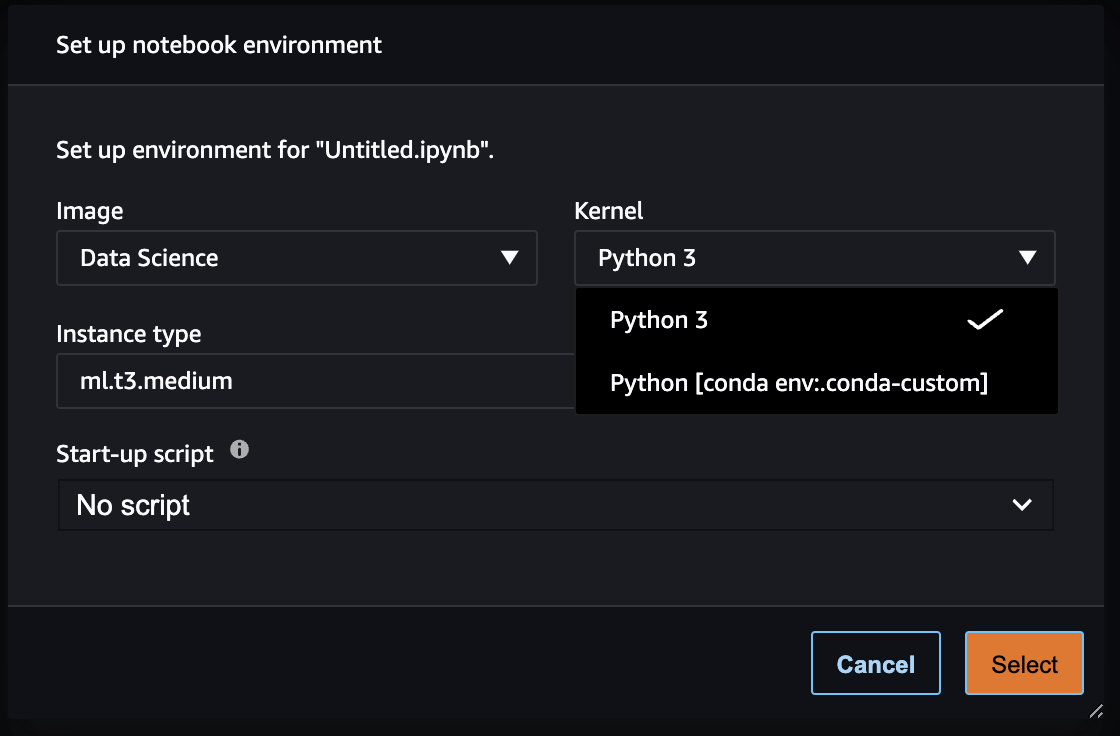The width and height of the screenshot is (1120, 736).
Task: Click the Instance type label
Action: 129,334
